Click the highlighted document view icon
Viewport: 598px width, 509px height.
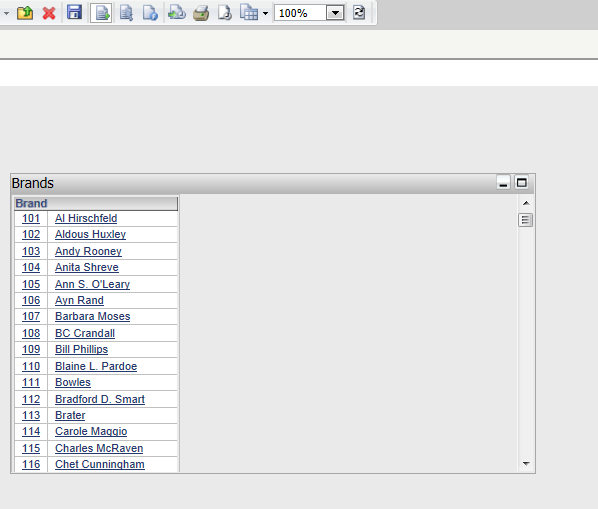[101, 13]
